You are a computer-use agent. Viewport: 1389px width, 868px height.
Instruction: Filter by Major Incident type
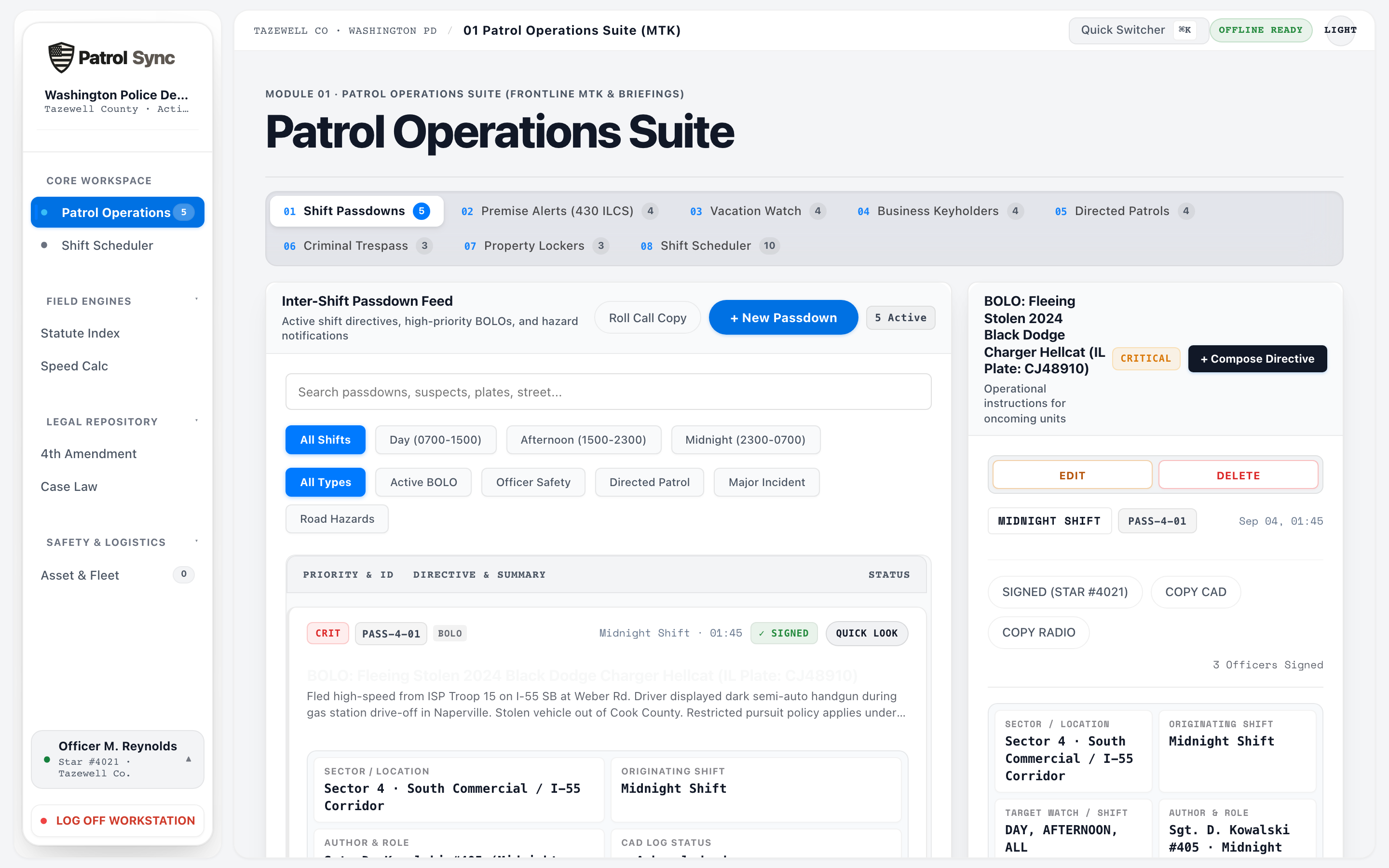tap(766, 482)
